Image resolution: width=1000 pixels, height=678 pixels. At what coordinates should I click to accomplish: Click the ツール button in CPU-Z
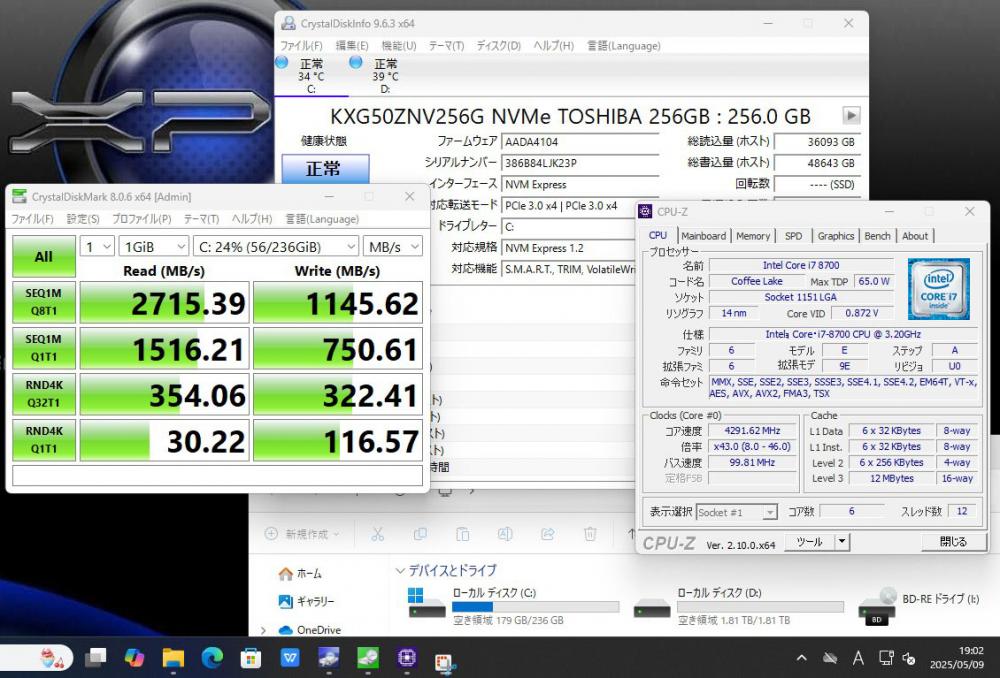coord(809,542)
